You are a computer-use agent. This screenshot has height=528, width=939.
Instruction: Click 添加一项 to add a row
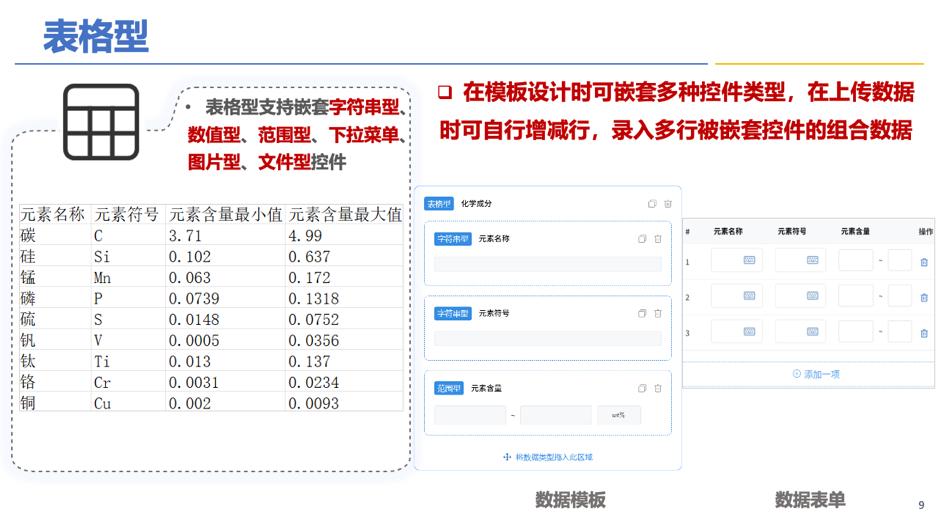(x=815, y=374)
